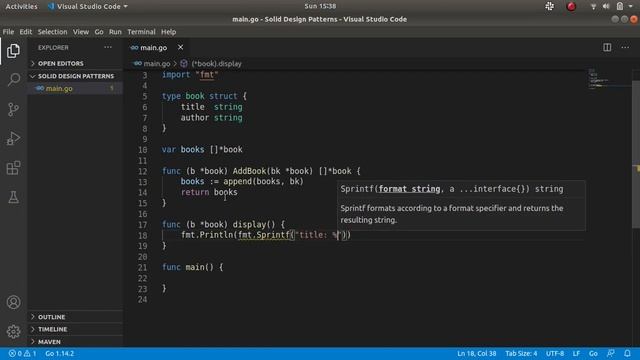Image resolution: width=640 pixels, height=360 pixels.
Task: Close the main.go editor tab
Action: (x=180, y=47)
